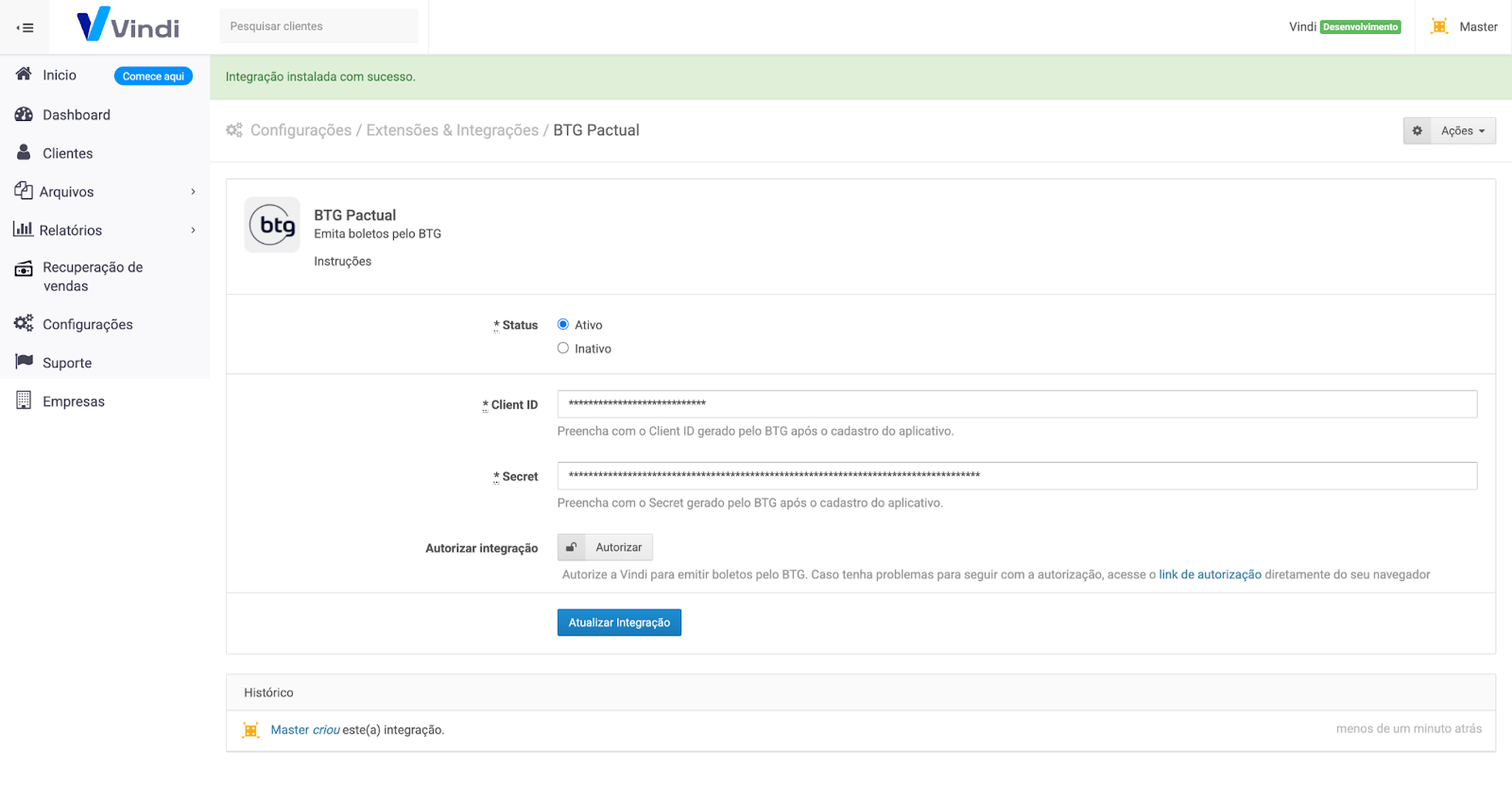Focus the Pesquisar clientes search box
Image resolution: width=1512 pixels, height=787 pixels.
318,26
